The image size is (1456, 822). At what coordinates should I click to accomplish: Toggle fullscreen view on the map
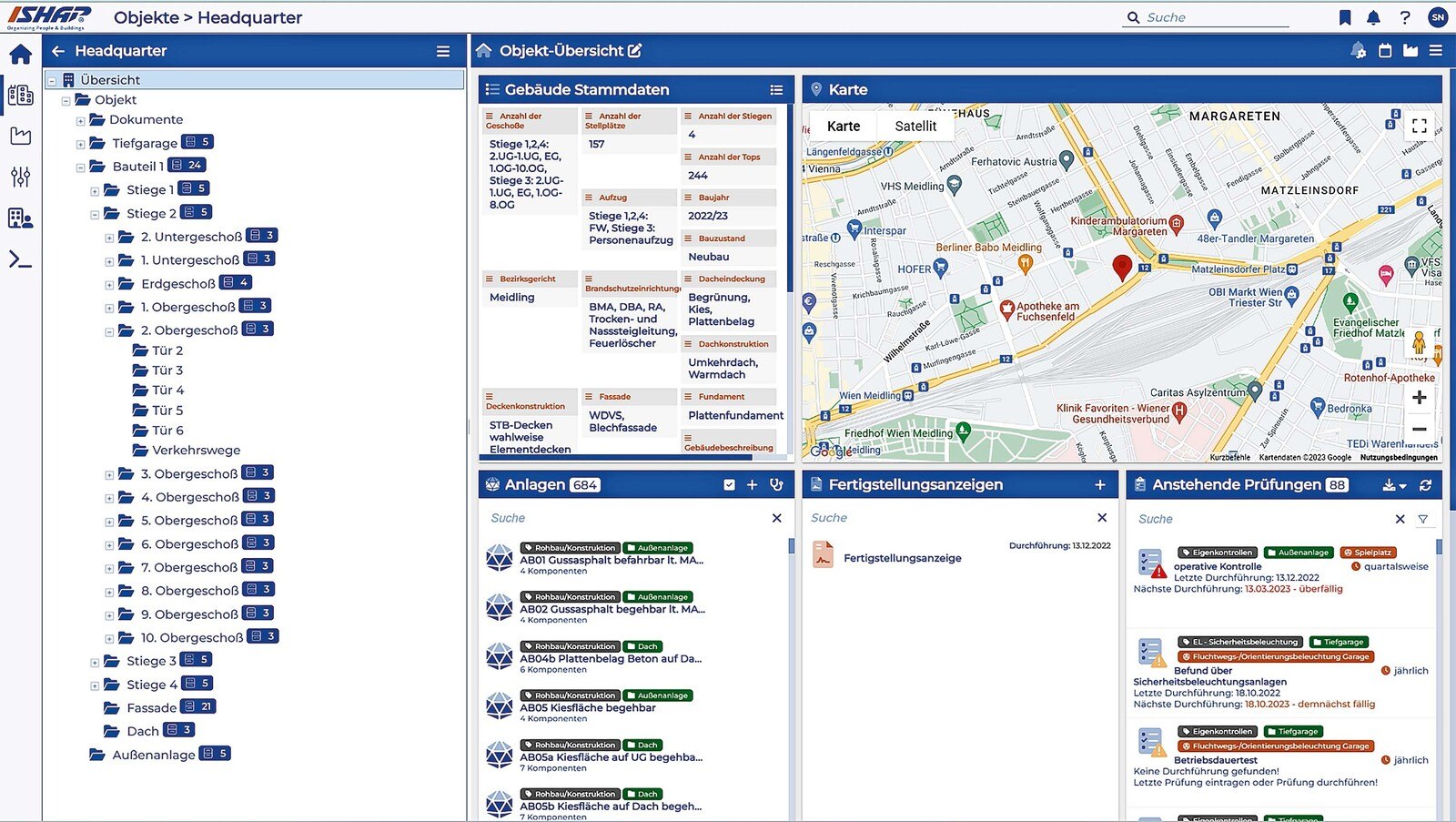[1420, 126]
